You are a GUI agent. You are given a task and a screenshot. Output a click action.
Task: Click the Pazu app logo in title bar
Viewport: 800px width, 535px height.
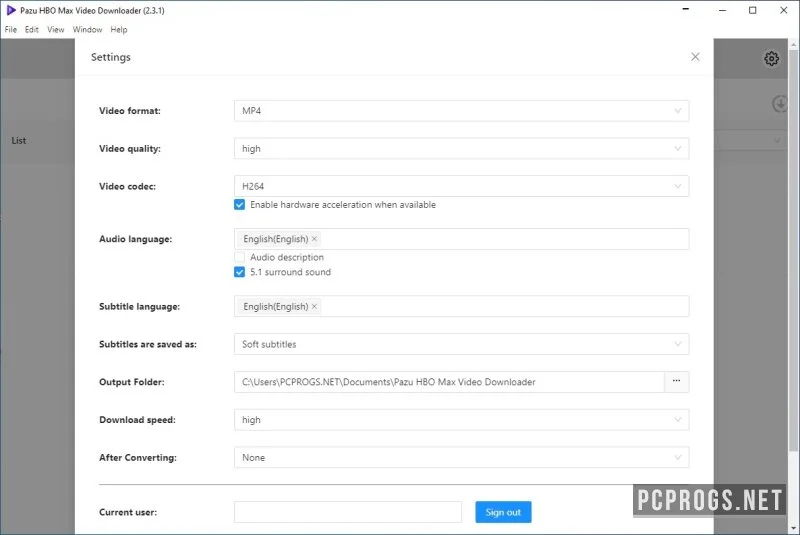[x=11, y=10]
